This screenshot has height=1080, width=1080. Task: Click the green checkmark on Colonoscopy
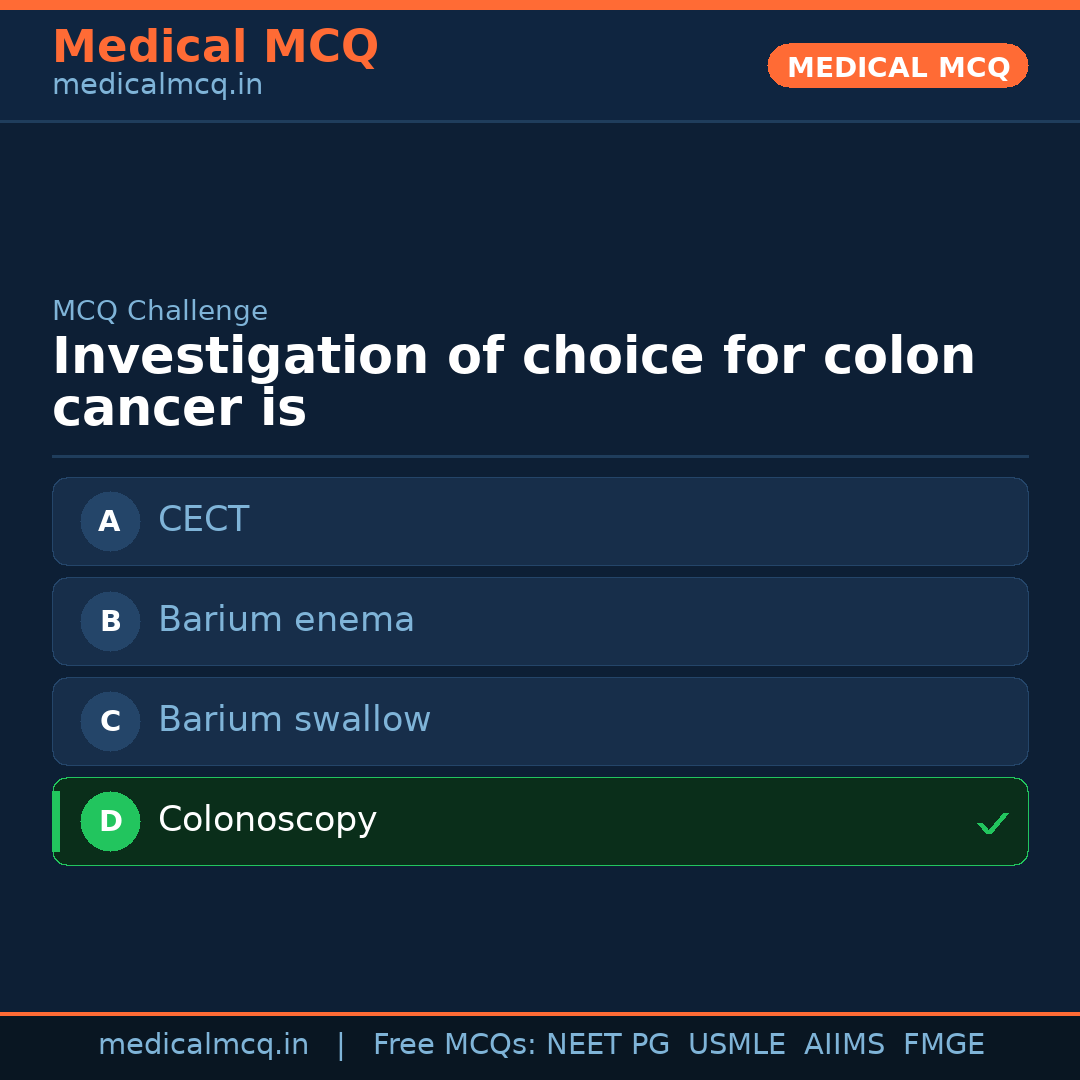(992, 824)
